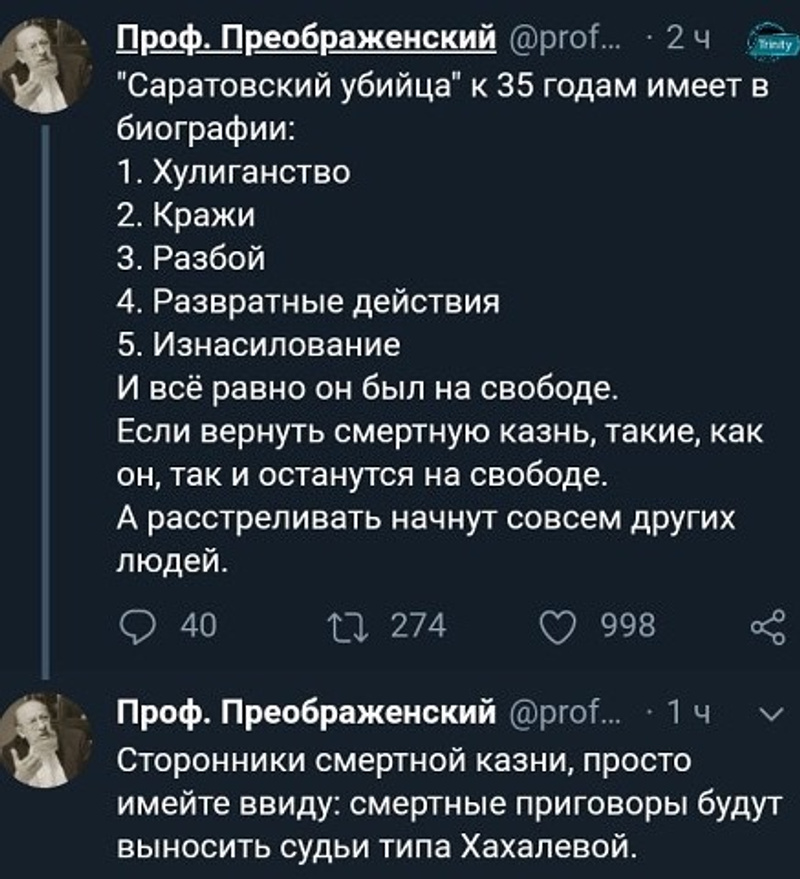800x879 pixels.
Task: Open the author name on the second tweet
Action: point(307,713)
